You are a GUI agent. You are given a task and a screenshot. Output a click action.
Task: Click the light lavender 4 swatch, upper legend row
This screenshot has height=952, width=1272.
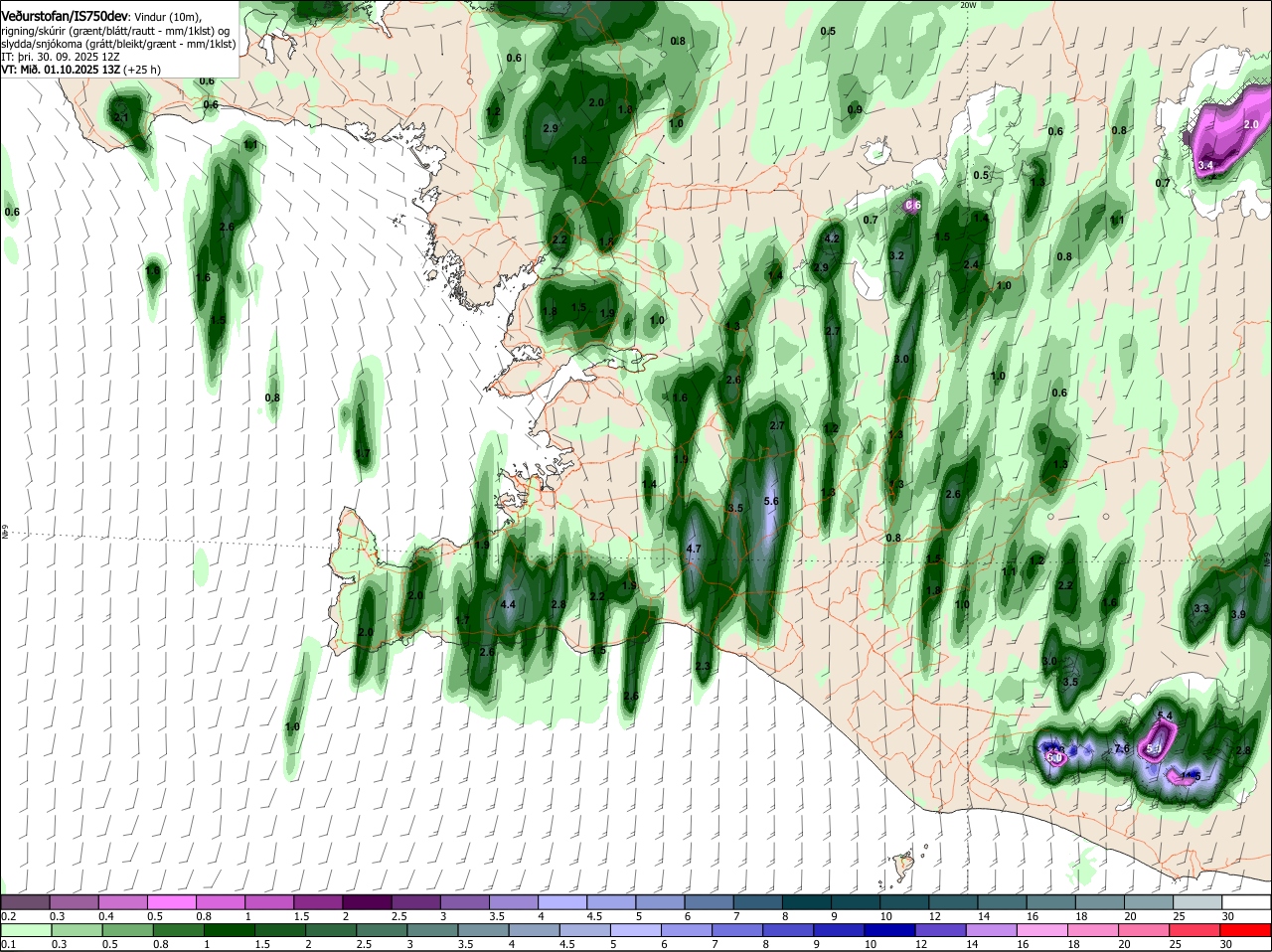[x=562, y=902]
